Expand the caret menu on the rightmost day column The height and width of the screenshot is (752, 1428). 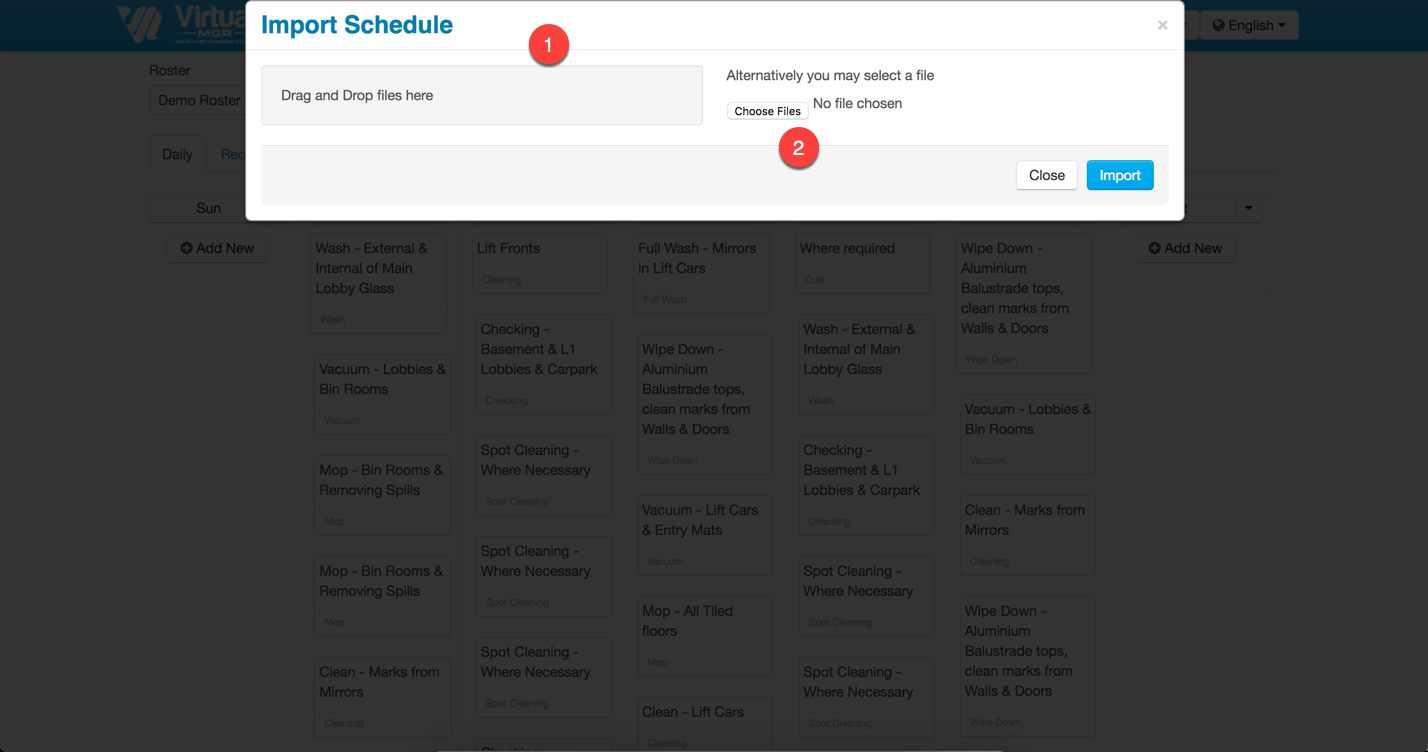tap(1248, 208)
